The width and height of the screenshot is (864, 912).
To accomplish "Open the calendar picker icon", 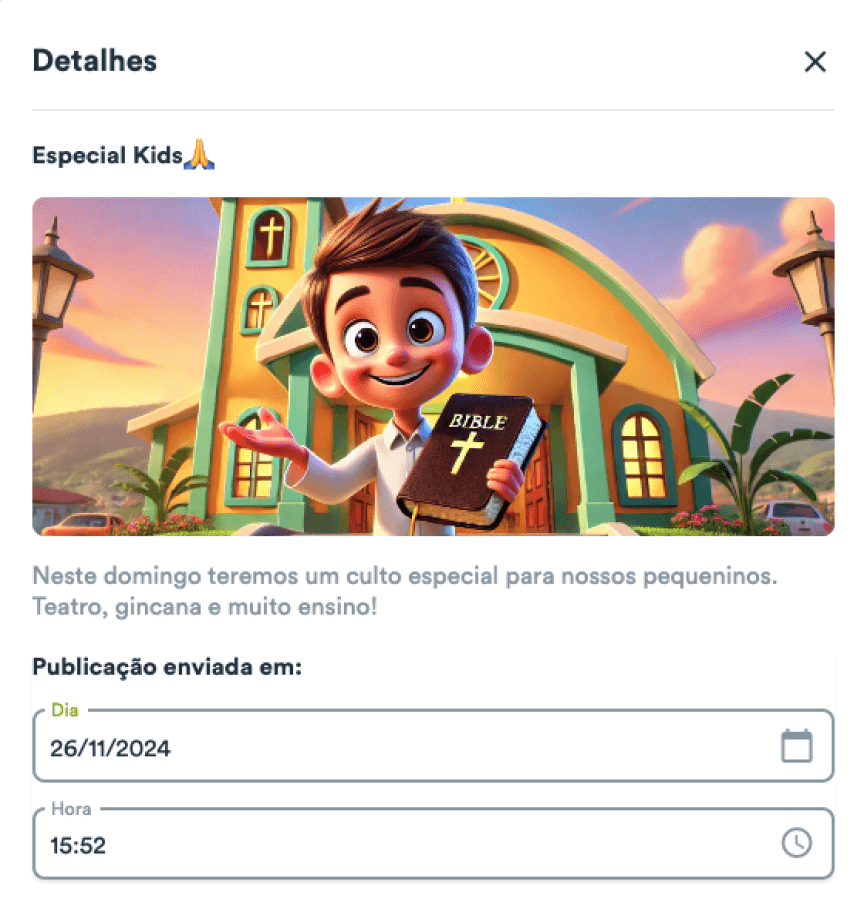I will [797, 745].
